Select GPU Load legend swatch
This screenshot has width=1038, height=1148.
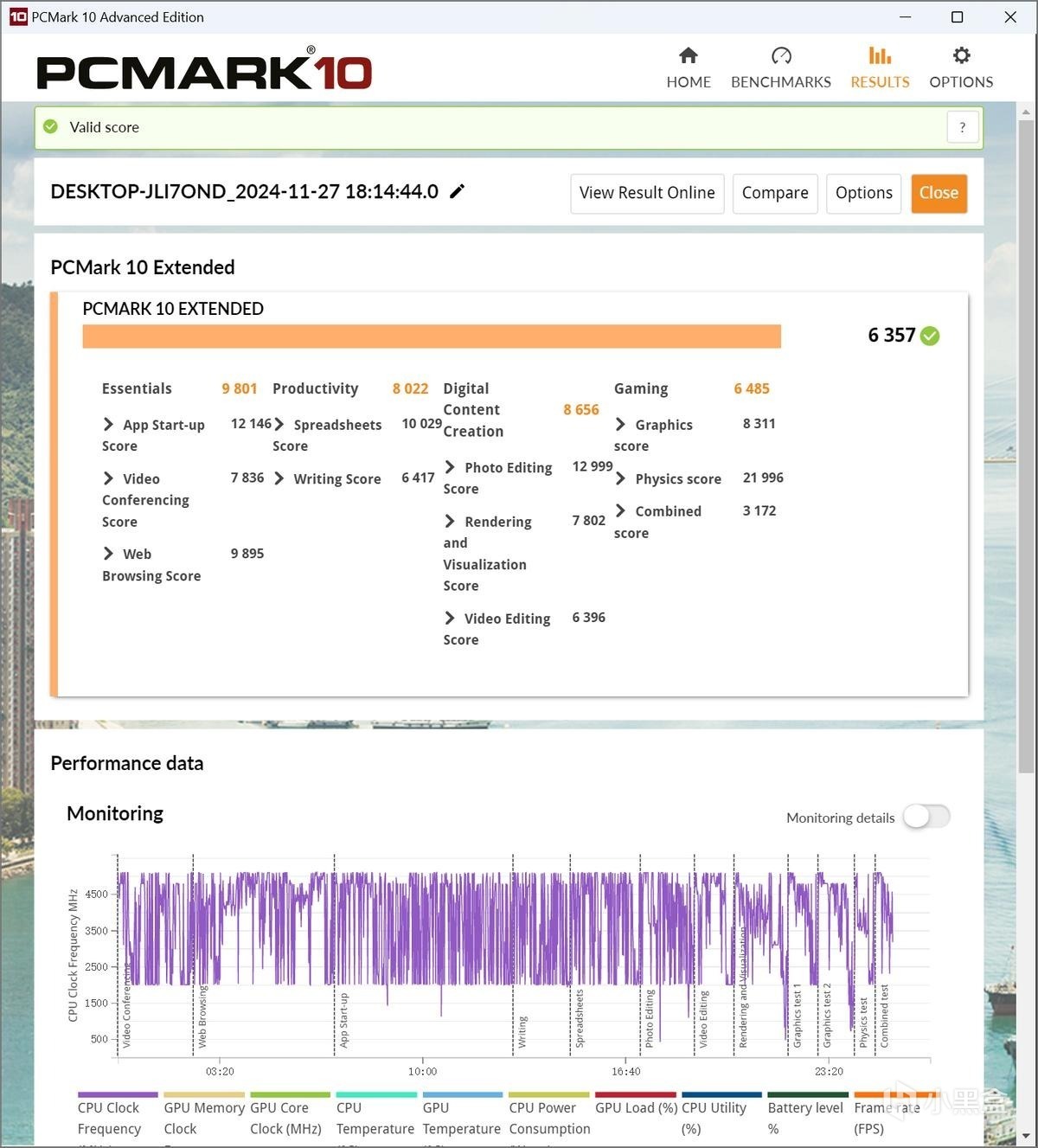tap(636, 1094)
